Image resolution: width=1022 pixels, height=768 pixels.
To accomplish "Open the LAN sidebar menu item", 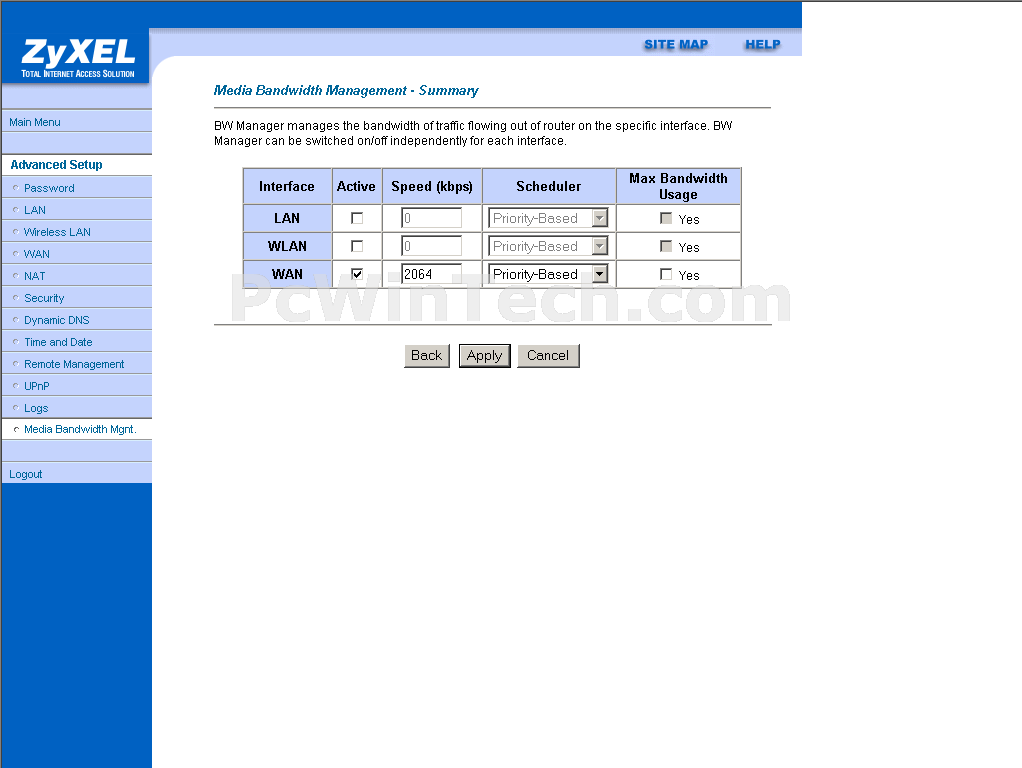I will [35, 210].
